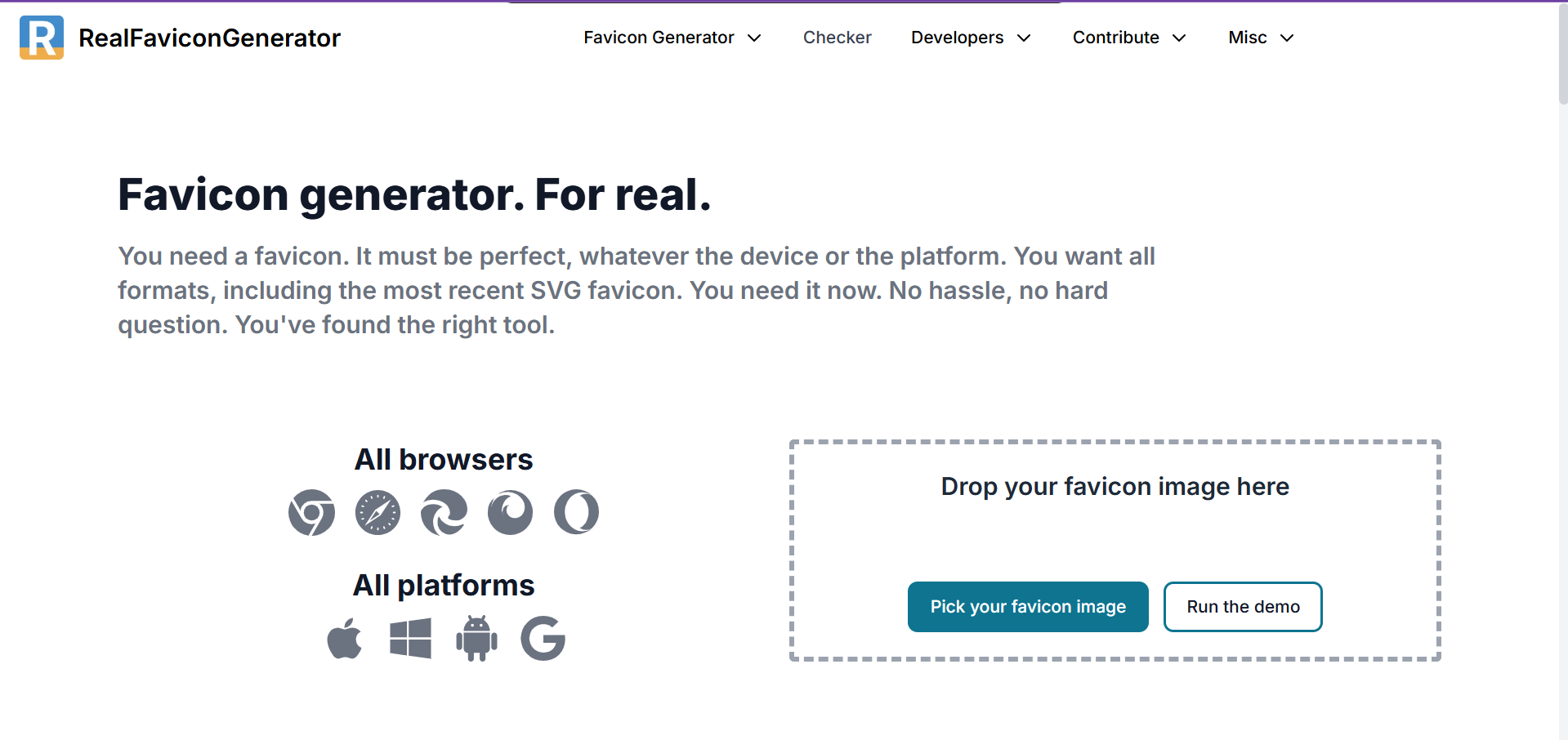Click the Google G icon

click(543, 638)
